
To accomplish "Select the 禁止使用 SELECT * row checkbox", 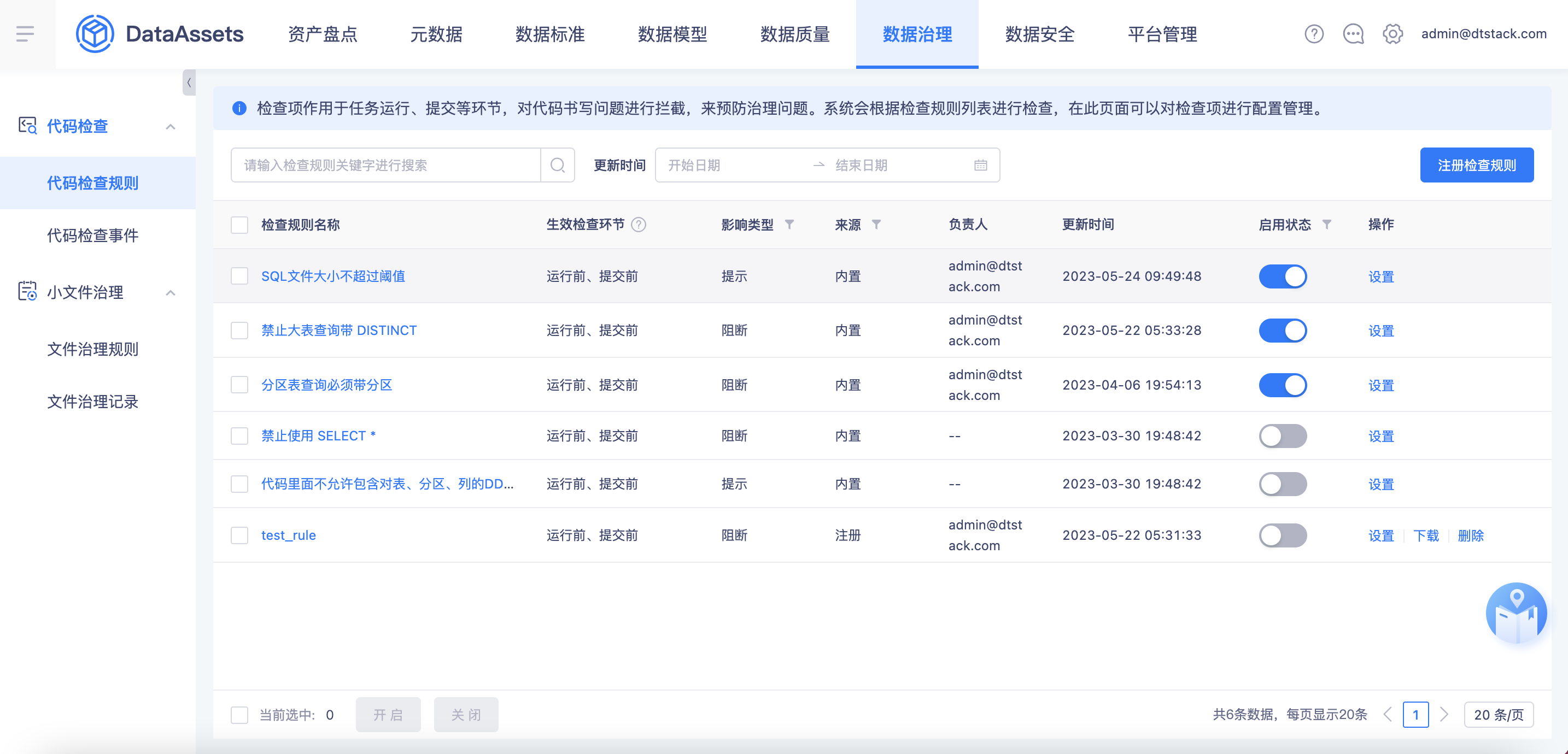I will coord(239,435).
